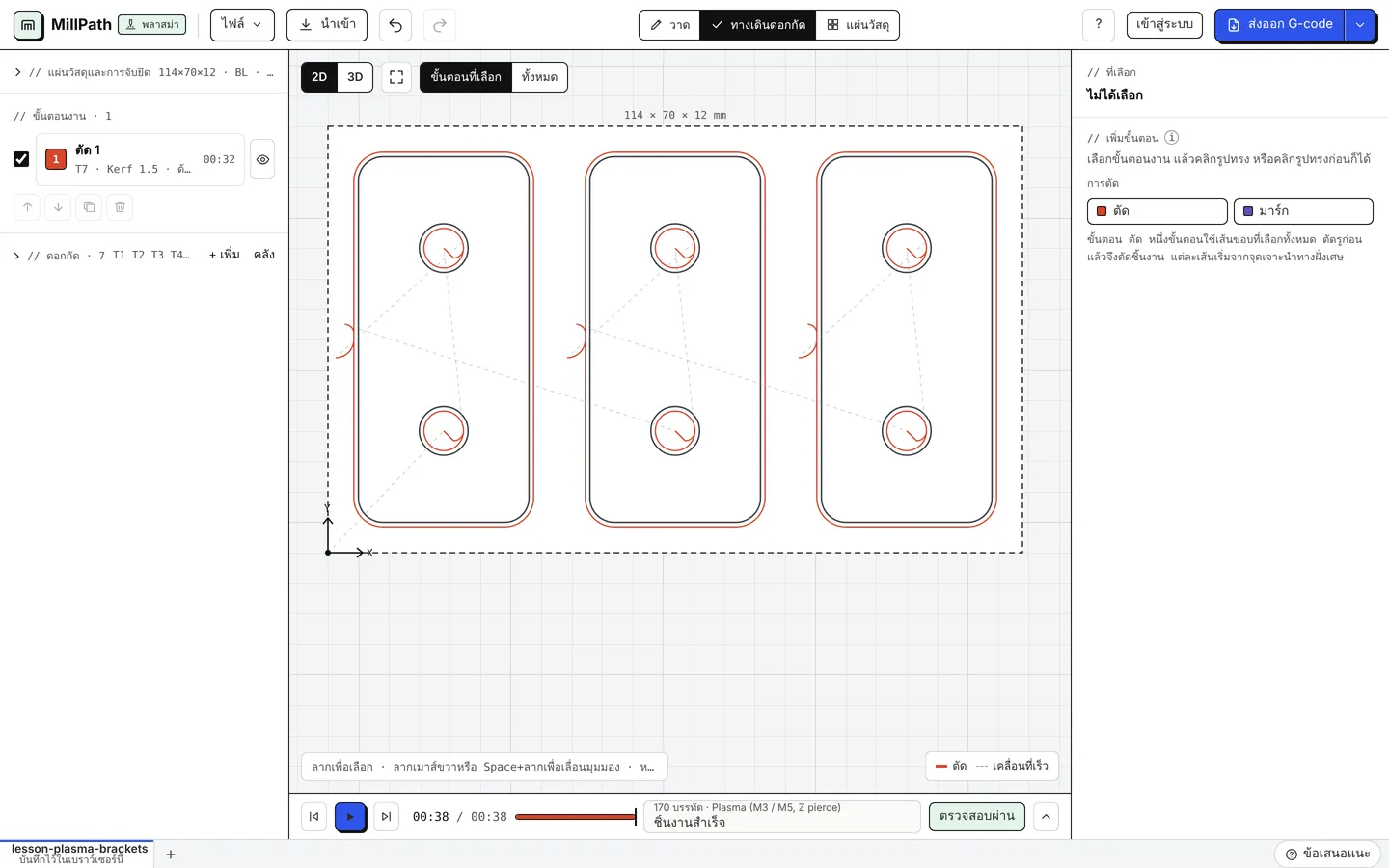1389x868 pixels.
Task: Expand the simulation panel chevron
Action: pos(1046,817)
